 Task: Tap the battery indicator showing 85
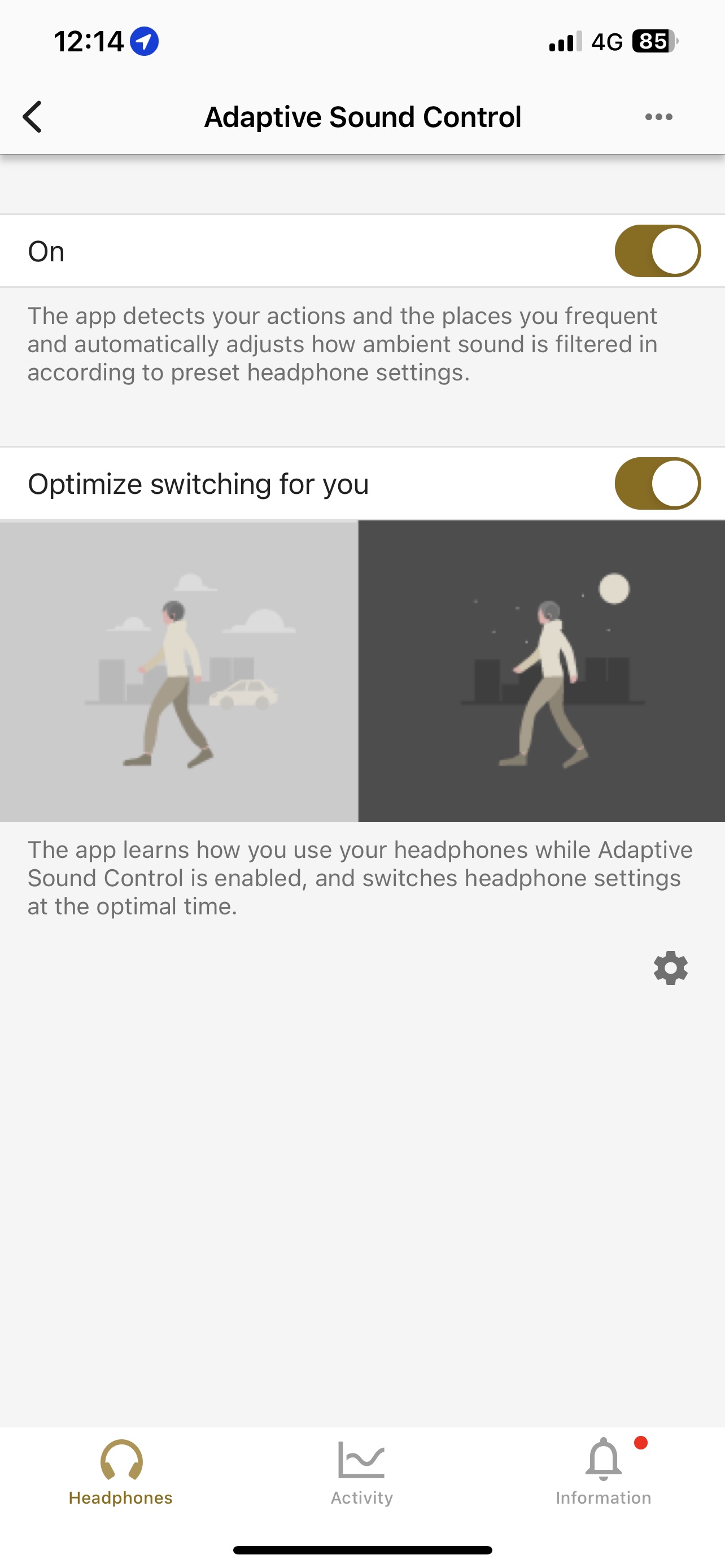655,41
